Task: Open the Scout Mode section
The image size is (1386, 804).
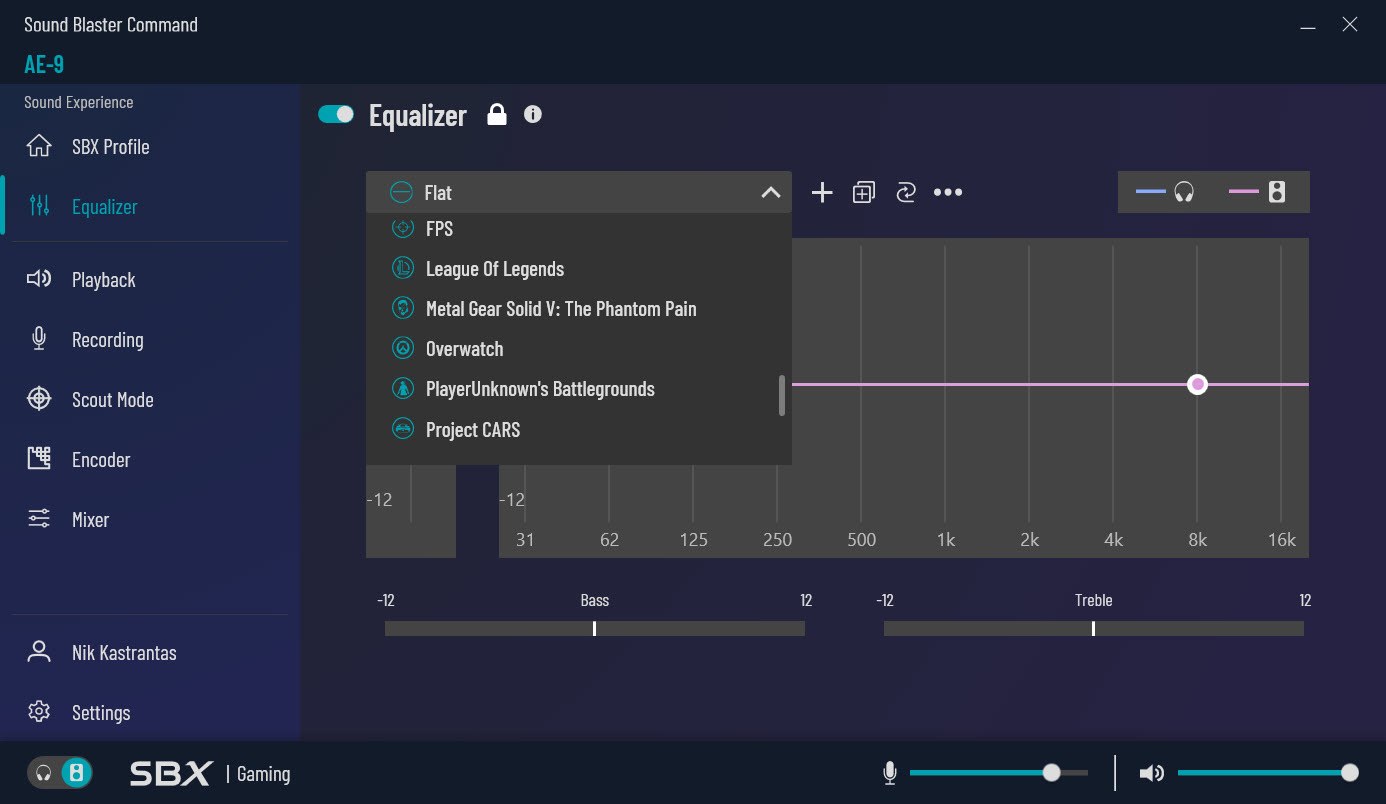Action: coord(112,399)
